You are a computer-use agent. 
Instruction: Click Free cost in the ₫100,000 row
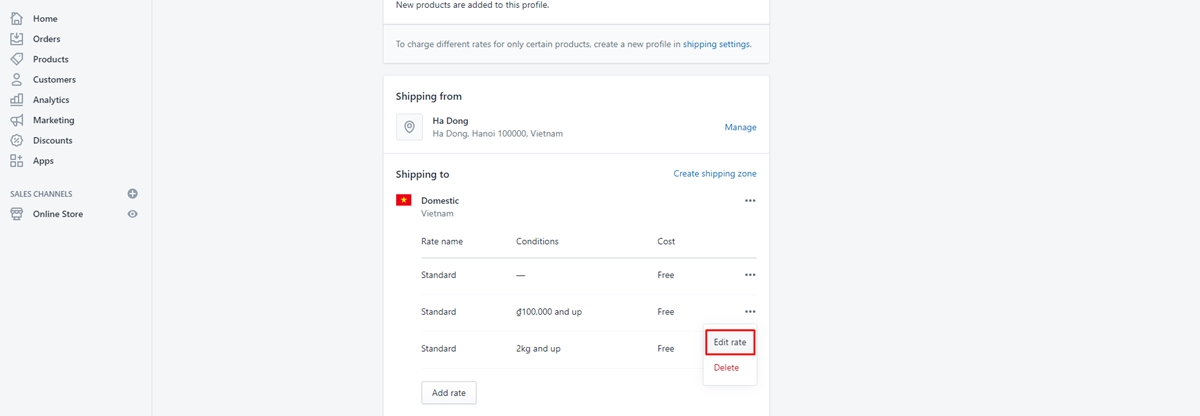[x=666, y=312]
